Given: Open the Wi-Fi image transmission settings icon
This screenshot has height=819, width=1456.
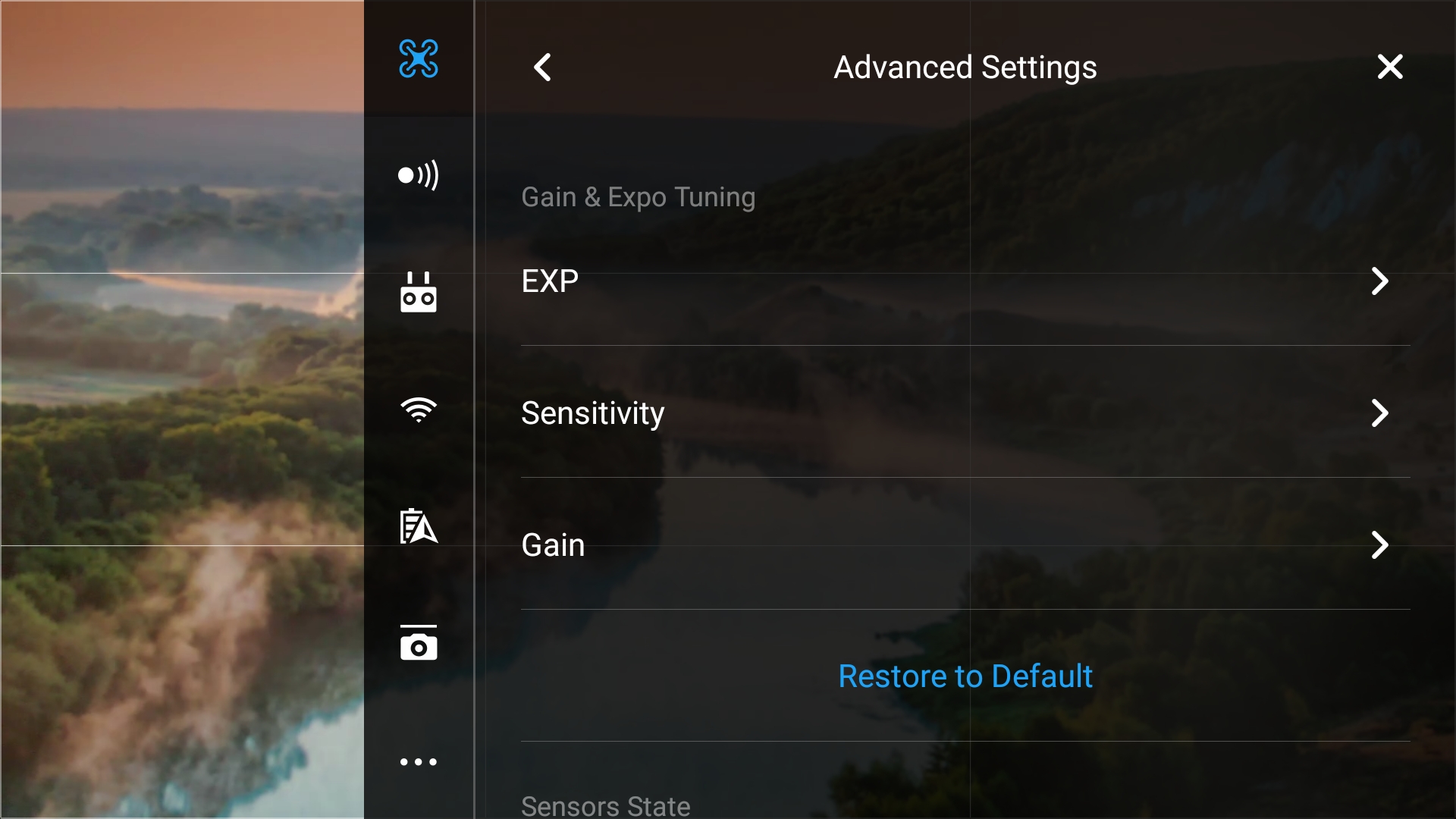Looking at the screenshot, I should 419,409.
